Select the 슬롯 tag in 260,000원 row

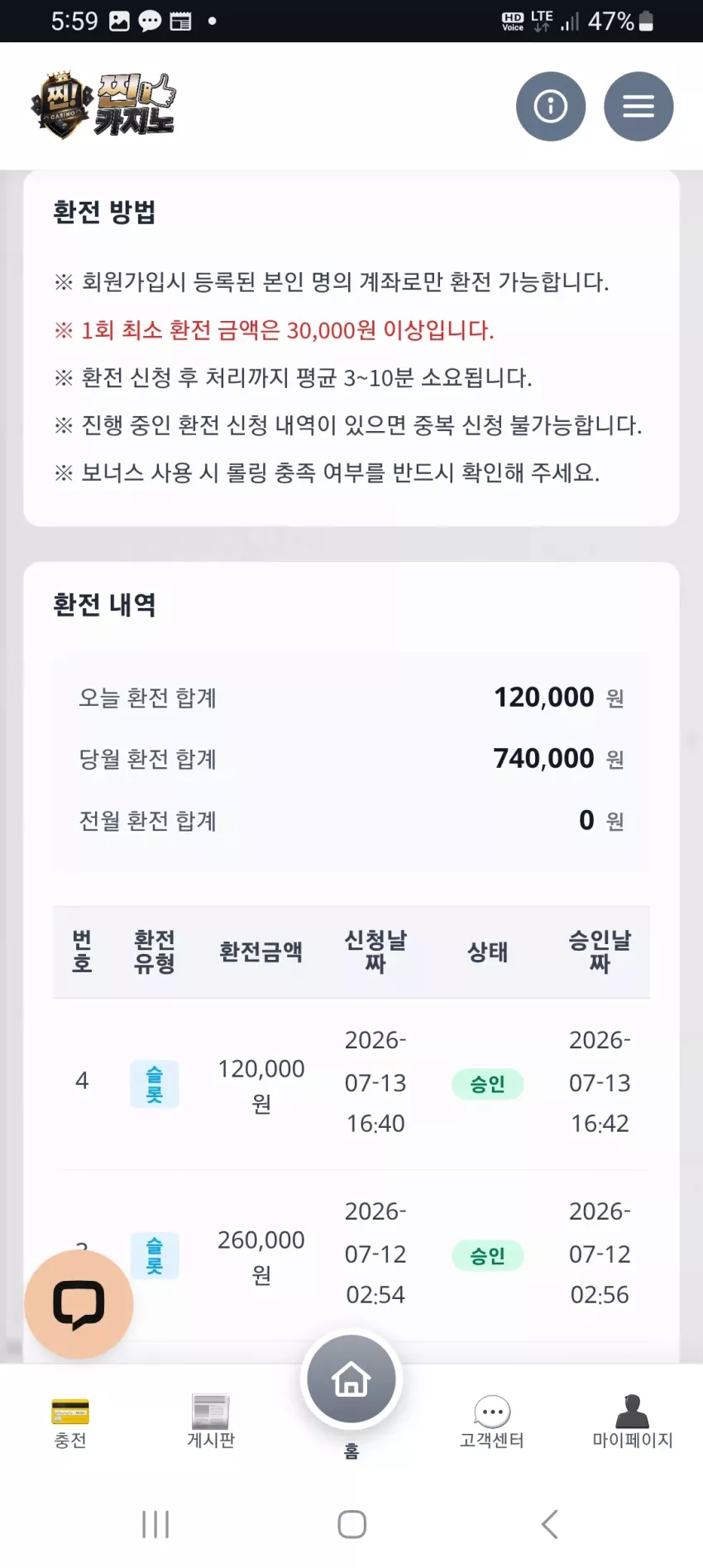pos(155,1255)
